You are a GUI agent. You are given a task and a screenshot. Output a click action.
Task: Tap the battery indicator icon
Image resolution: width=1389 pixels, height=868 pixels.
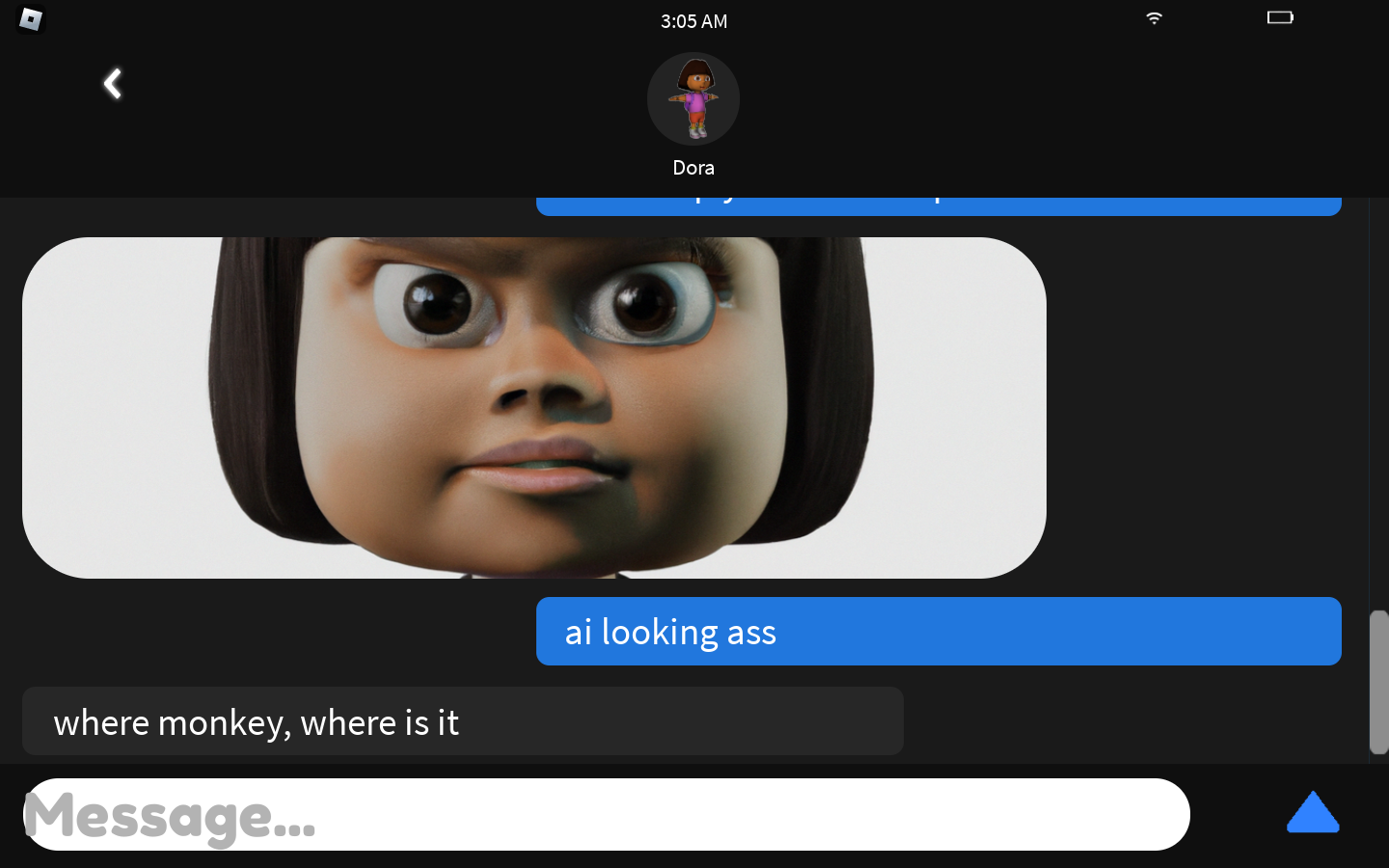click(x=1280, y=17)
